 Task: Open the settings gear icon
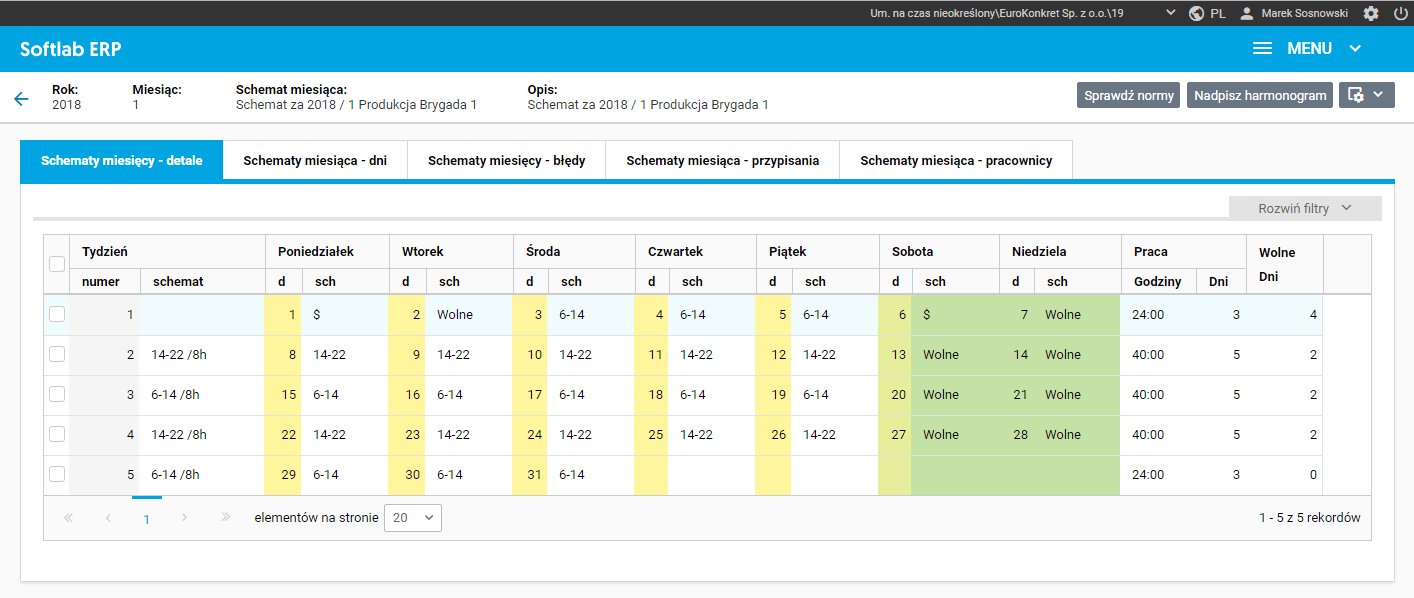coord(1371,13)
